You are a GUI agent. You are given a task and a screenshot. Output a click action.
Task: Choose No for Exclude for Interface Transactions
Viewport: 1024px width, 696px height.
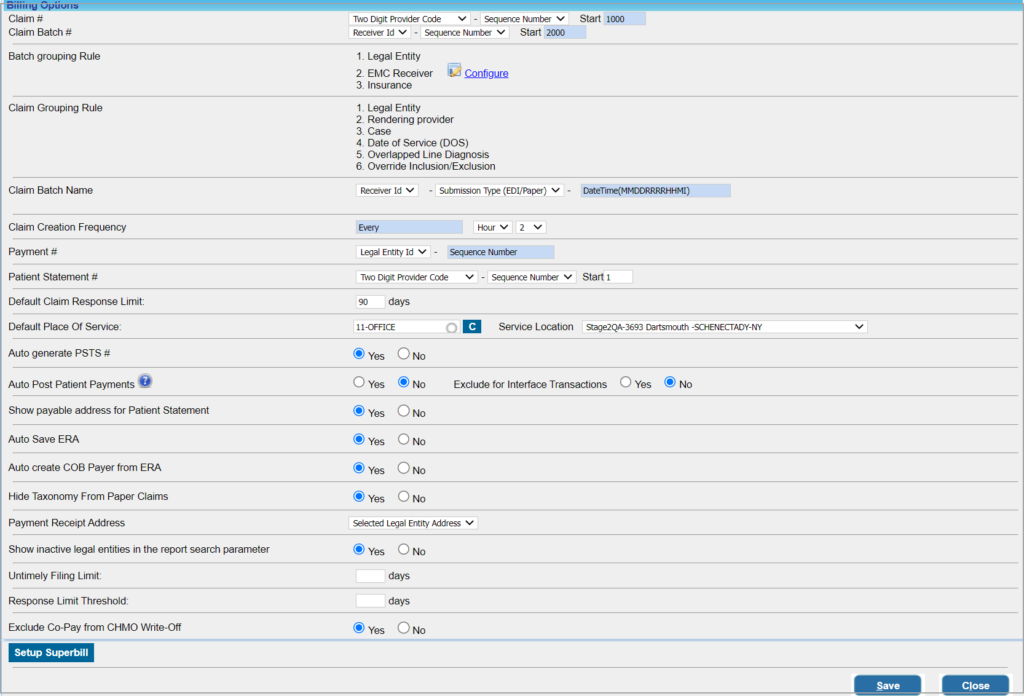tap(670, 382)
